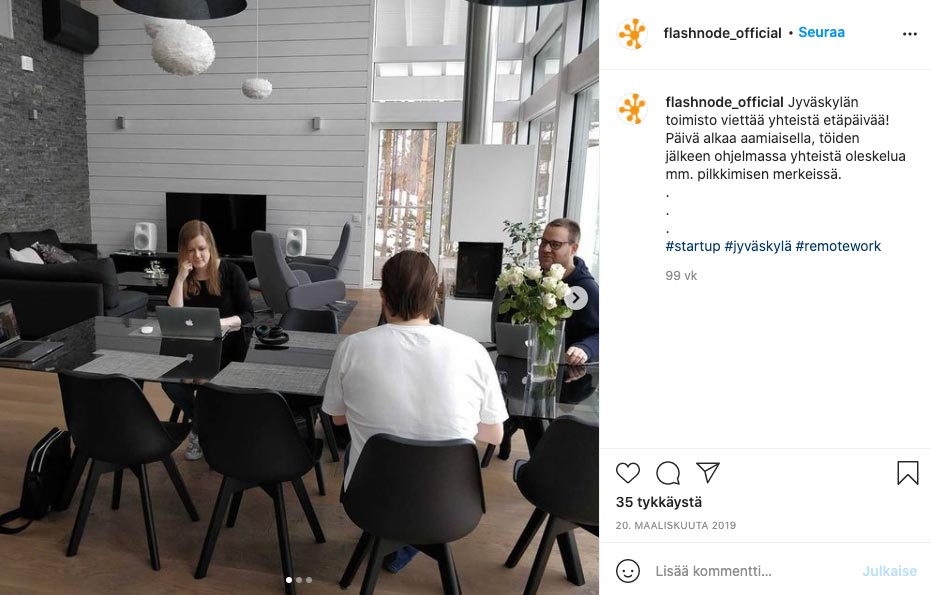Open the #startup hashtag
The height and width of the screenshot is (595, 931).
pos(693,246)
